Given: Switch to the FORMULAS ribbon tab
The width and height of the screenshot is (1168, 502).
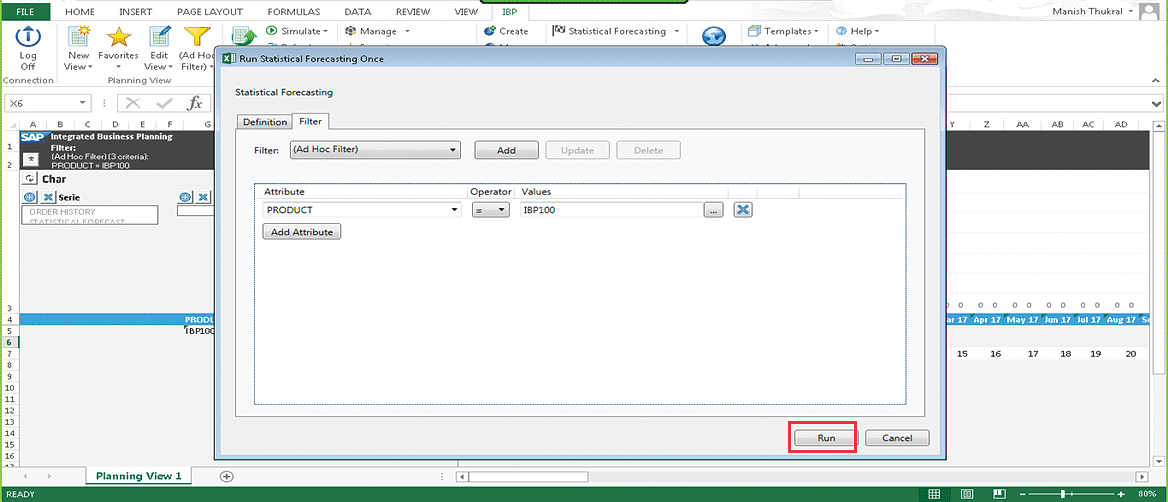Looking at the screenshot, I should [295, 12].
